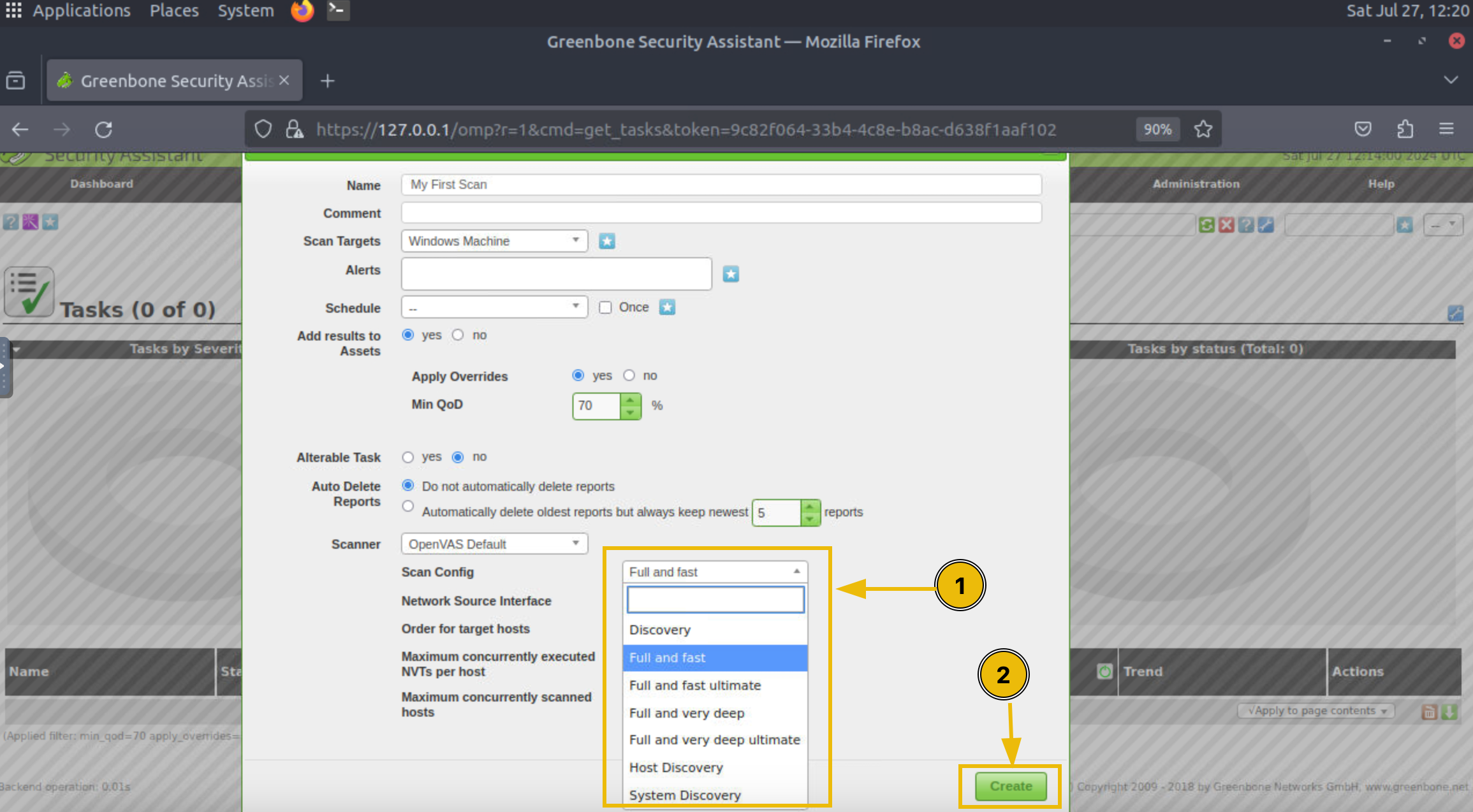Go to the Administration section
1473x812 pixels.
1196,184
